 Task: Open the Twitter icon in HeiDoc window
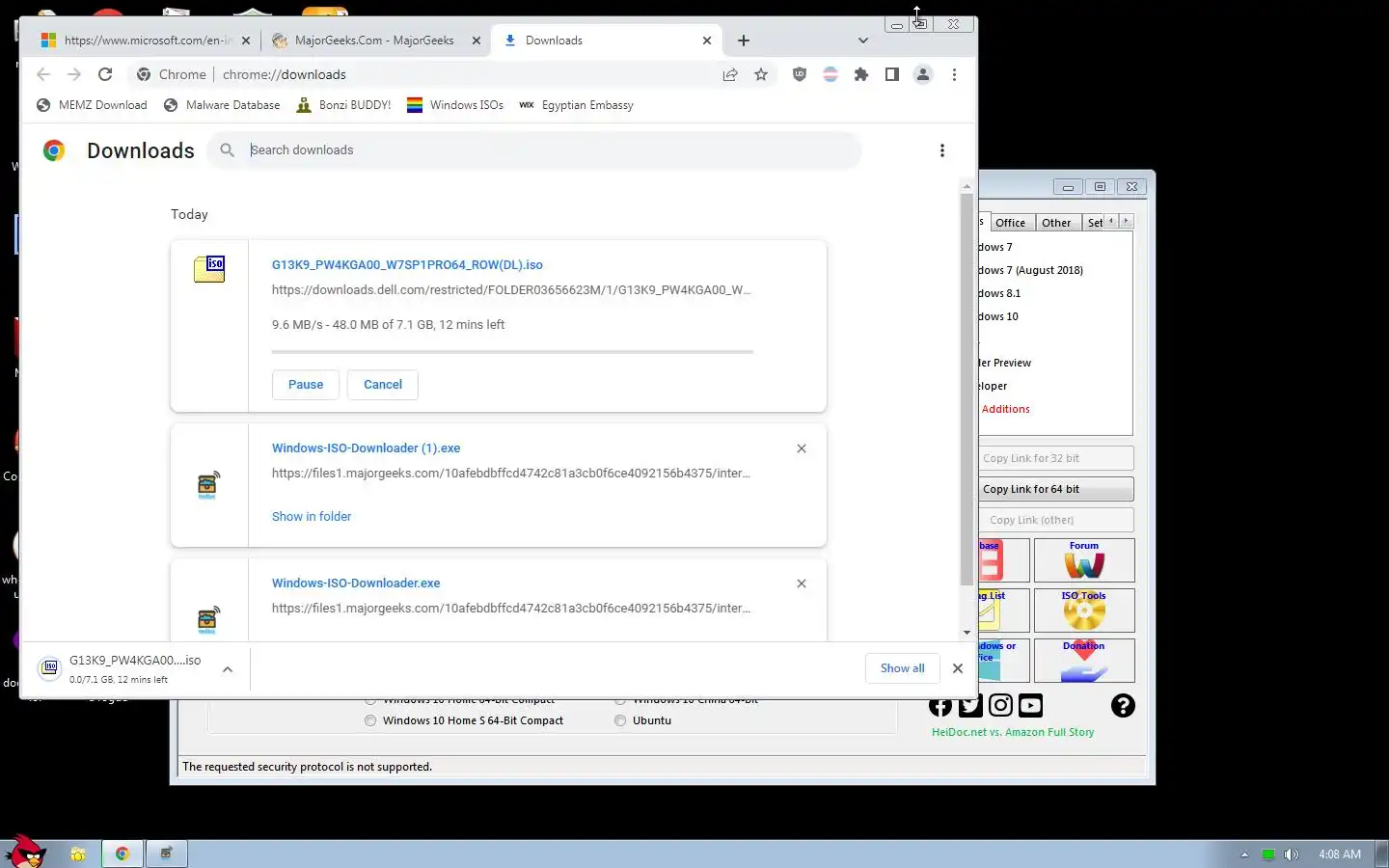pos(970,706)
